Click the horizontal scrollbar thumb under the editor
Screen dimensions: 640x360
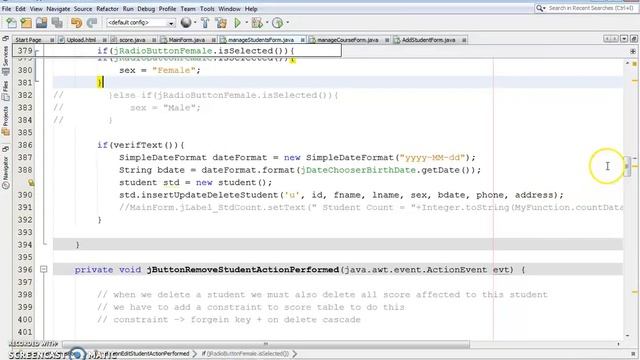[x=266, y=344]
